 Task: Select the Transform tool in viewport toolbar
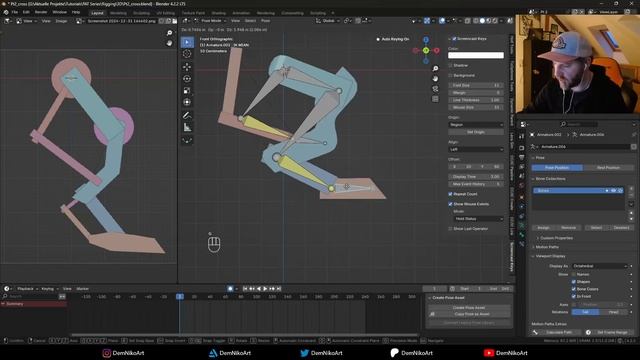(187, 102)
